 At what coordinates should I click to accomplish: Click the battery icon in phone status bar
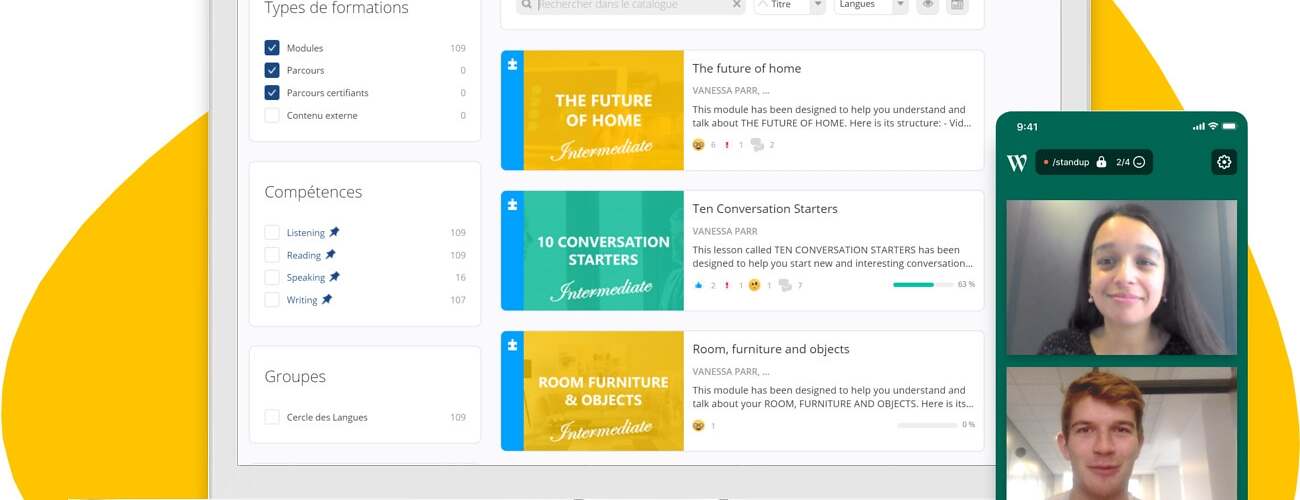[1229, 126]
